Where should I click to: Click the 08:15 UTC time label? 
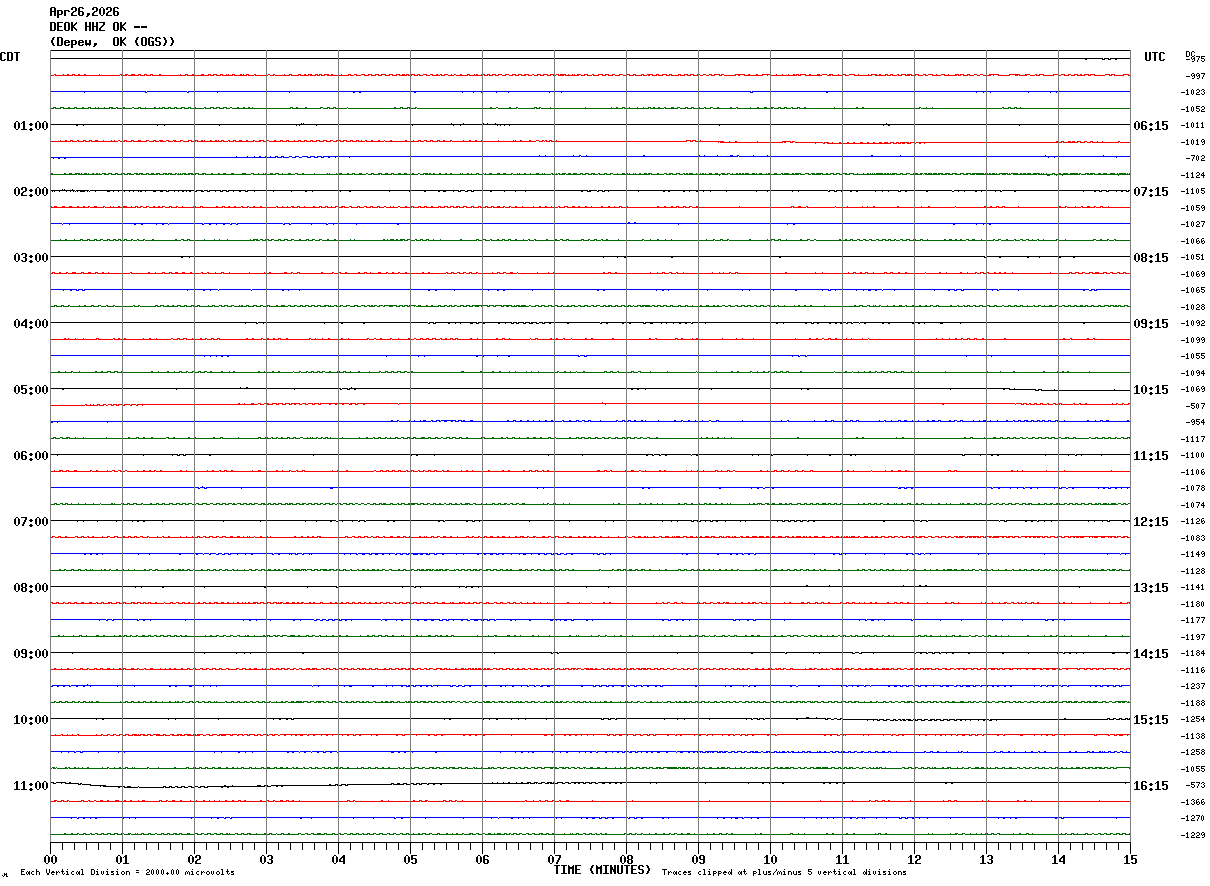coord(1151,258)
